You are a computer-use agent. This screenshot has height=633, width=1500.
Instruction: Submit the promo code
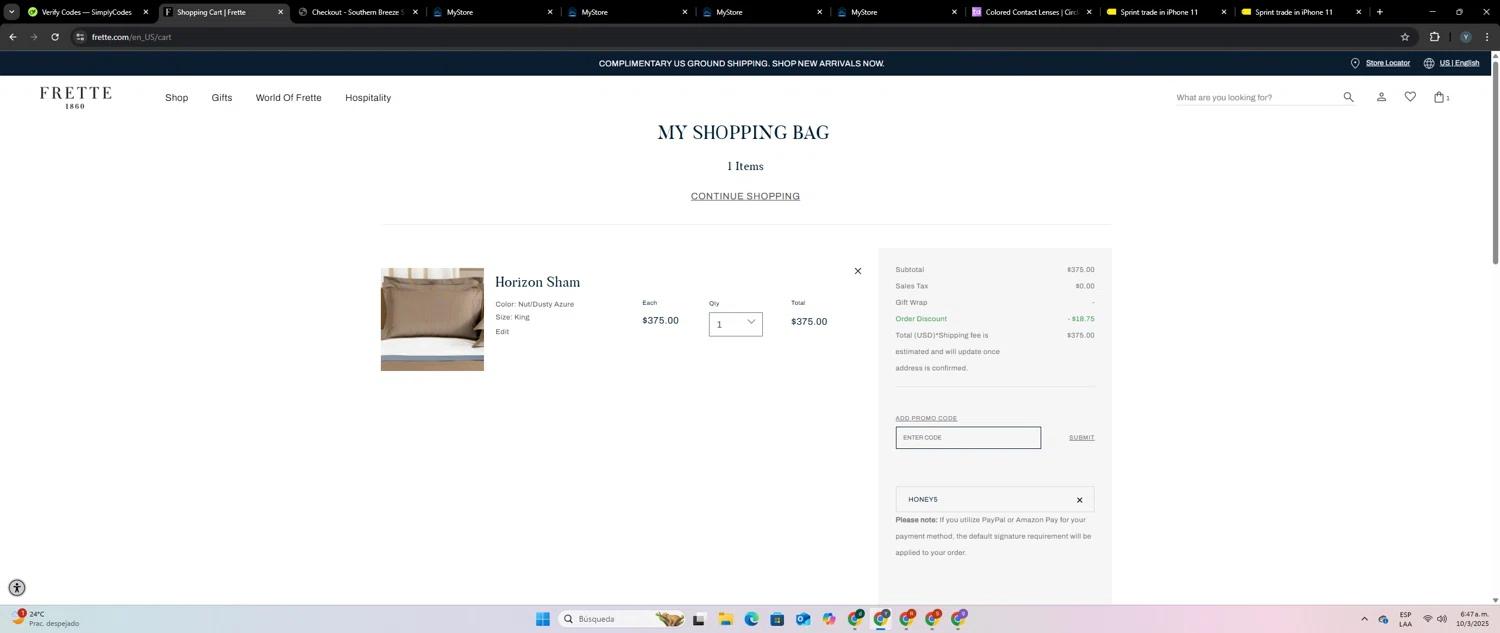coord(1081,438)
